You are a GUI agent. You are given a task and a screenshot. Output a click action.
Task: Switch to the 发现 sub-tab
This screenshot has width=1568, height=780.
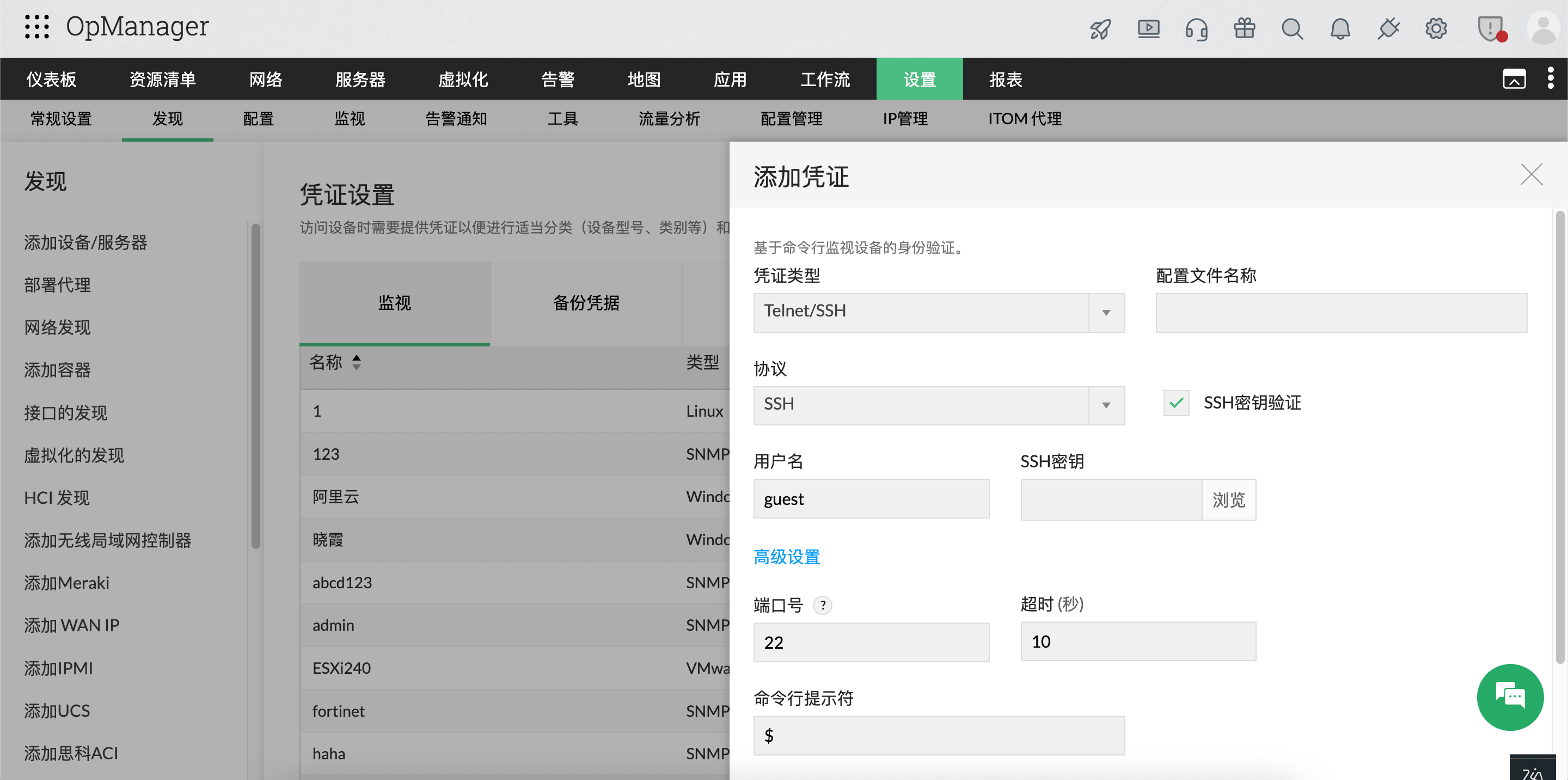tap(167, 119)
